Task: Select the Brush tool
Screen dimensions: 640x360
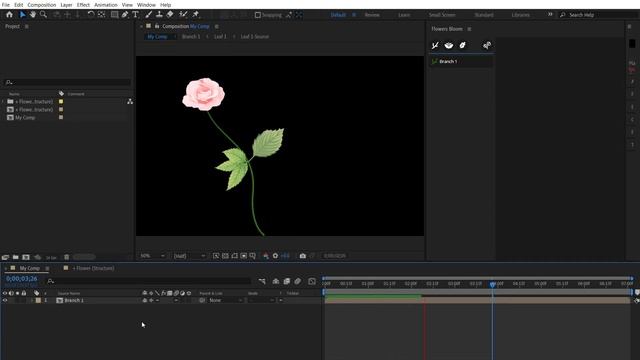Action: point(149,14)
